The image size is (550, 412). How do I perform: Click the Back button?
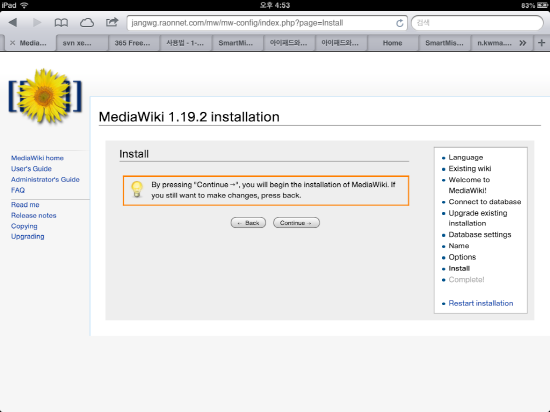pyautogui.click(x=248, y=223)
